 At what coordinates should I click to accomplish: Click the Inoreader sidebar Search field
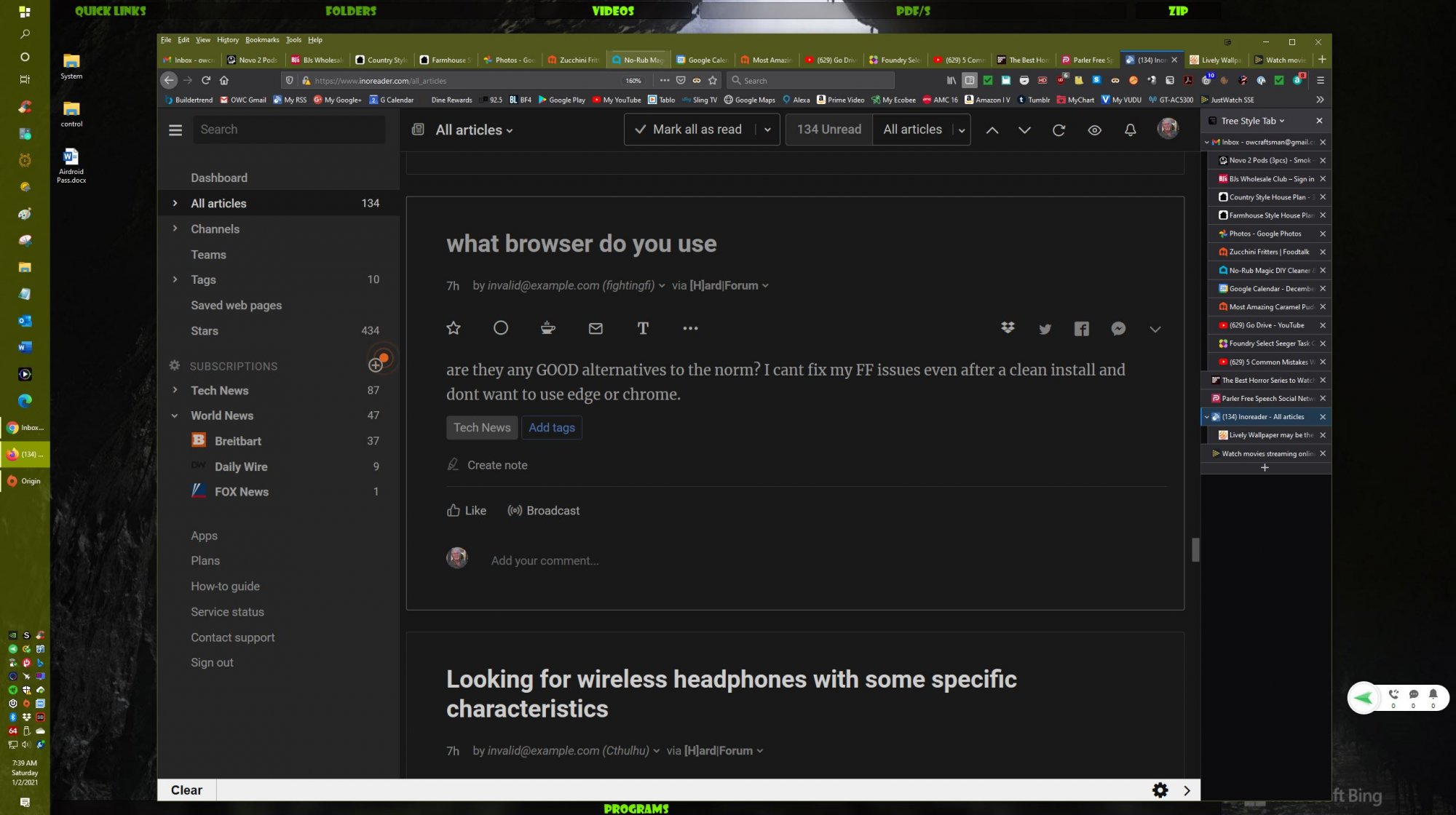point(289,130)
